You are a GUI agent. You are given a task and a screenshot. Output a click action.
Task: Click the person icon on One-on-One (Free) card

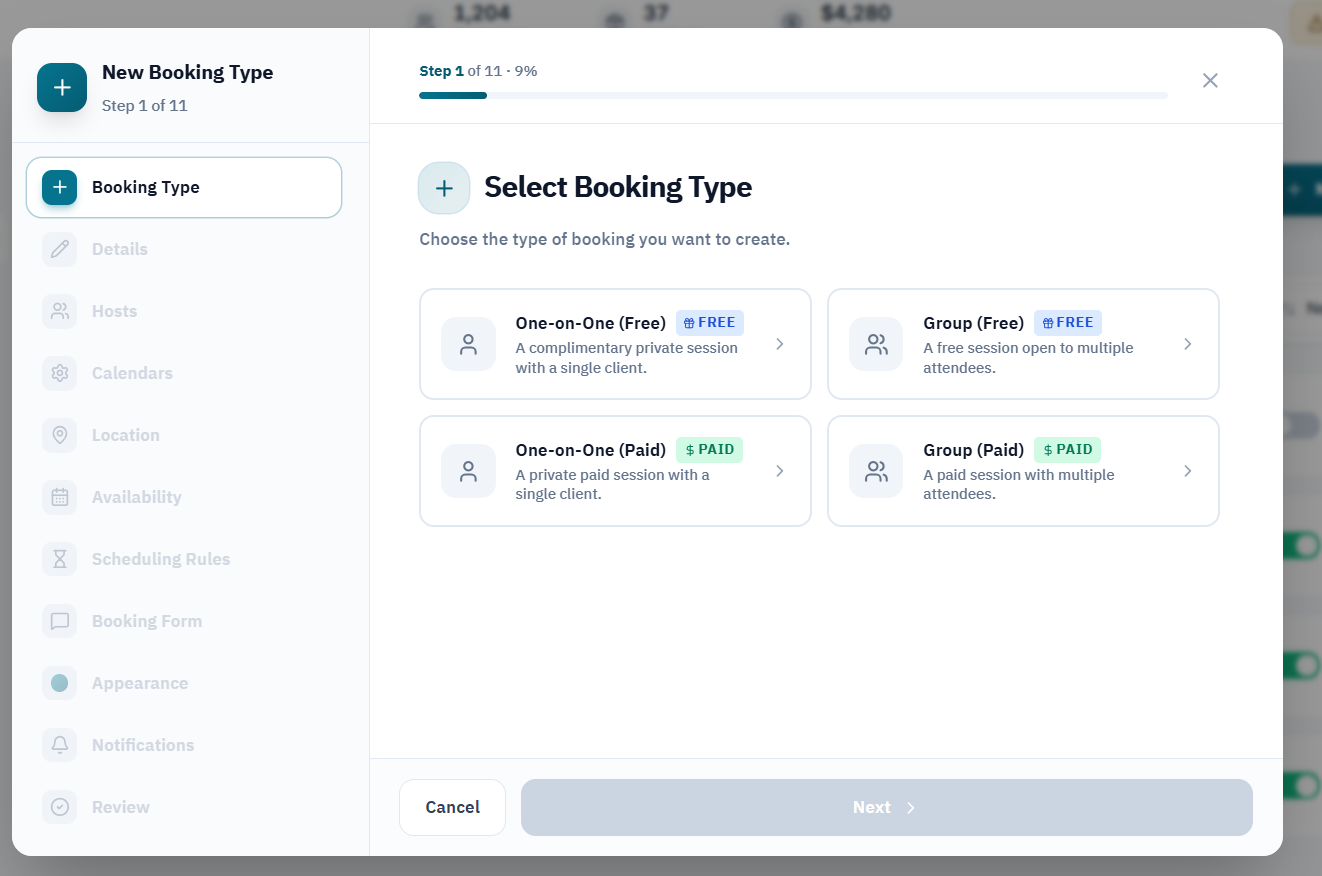click(468, 344)
